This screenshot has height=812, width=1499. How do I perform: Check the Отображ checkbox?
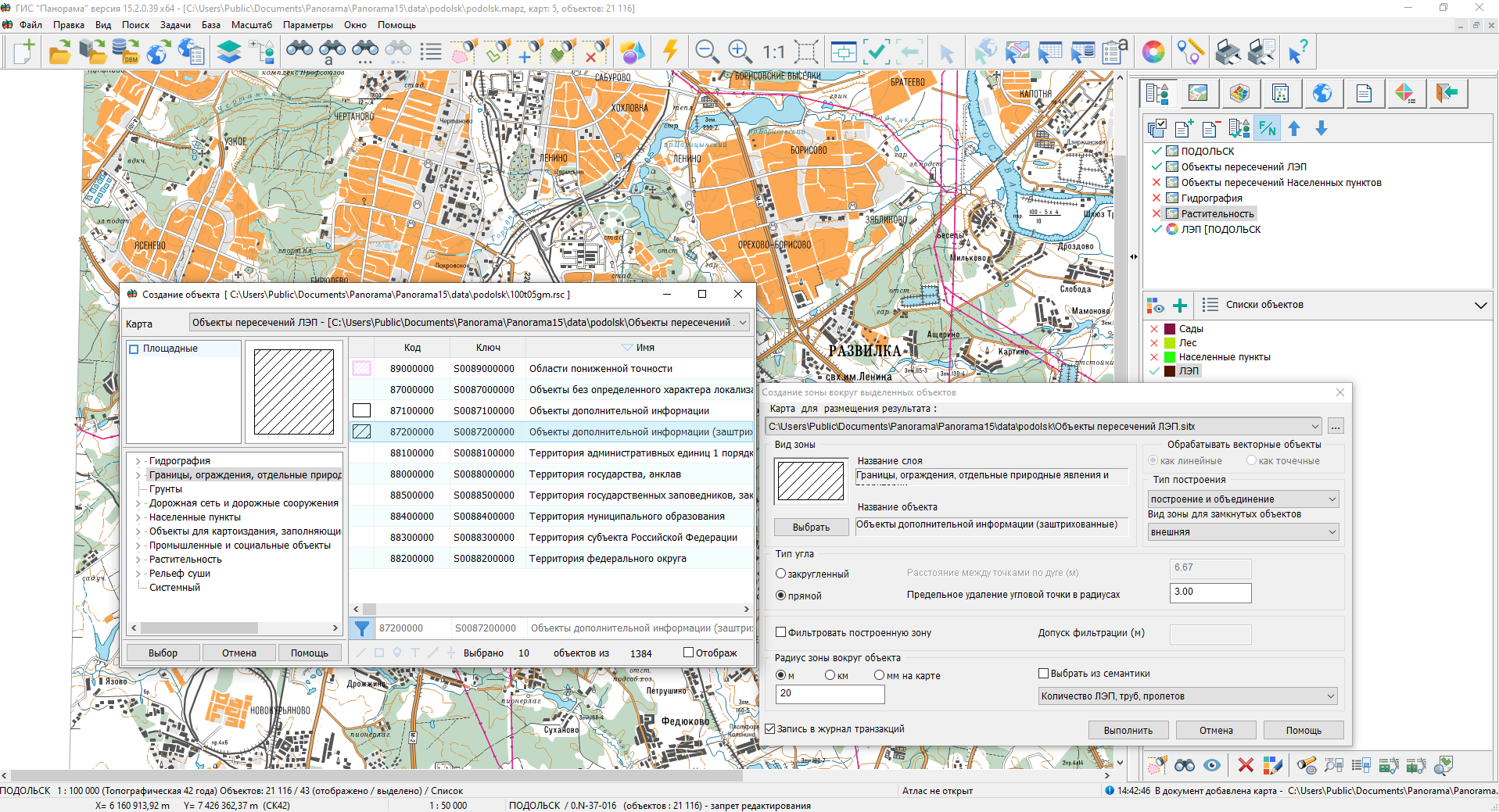point(688,652)
